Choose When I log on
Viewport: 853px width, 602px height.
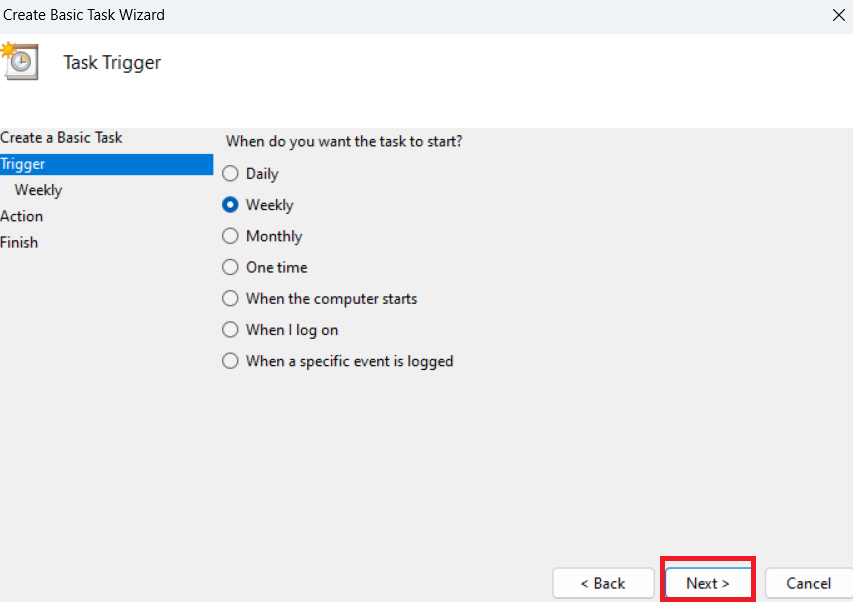231,330
